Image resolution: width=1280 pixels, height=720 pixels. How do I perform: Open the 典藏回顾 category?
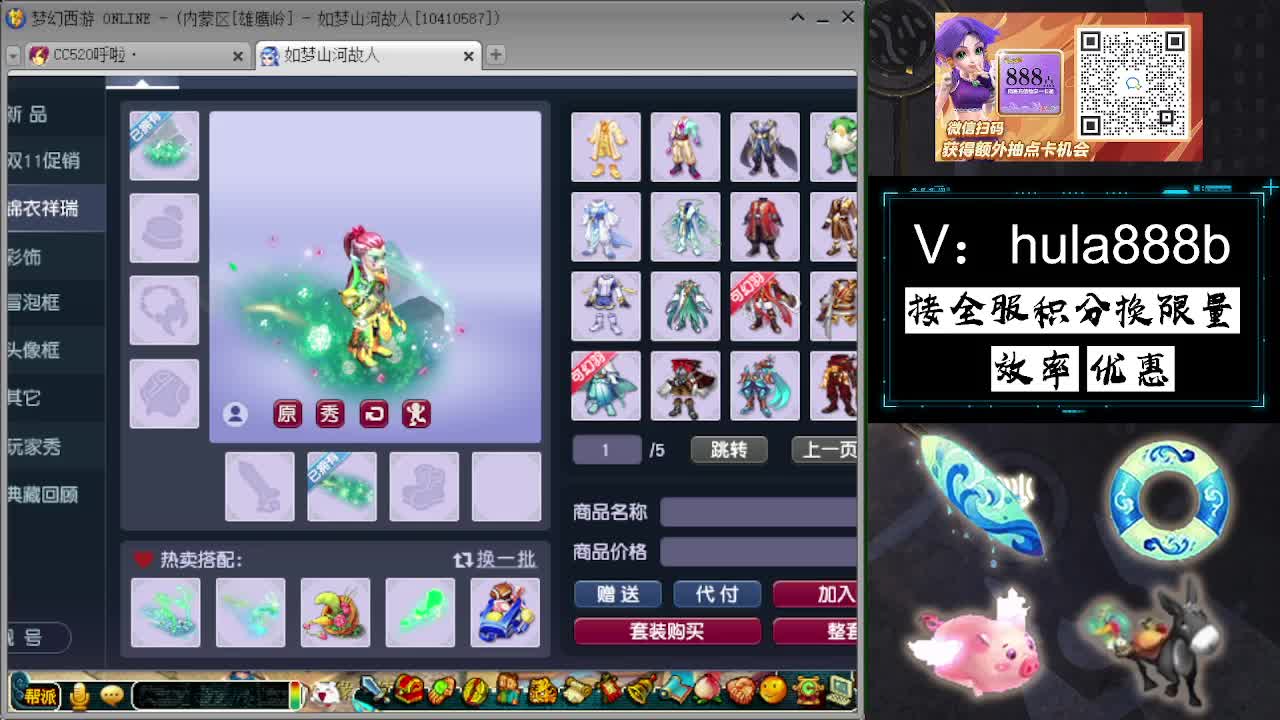[x=55, y=494]
